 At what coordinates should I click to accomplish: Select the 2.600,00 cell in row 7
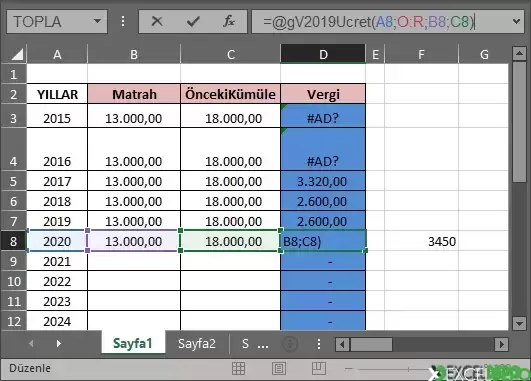(323, 221)
